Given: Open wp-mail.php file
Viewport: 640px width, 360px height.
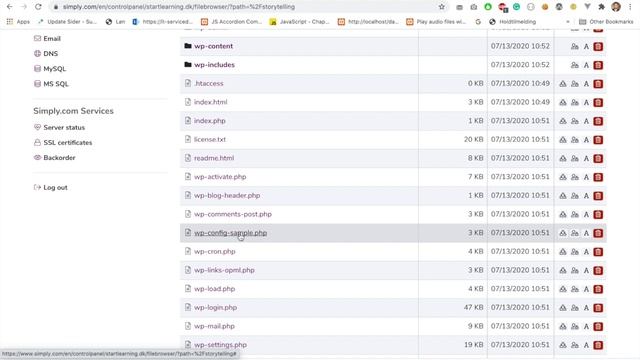Looking at the screenshot, I should 214,326.
